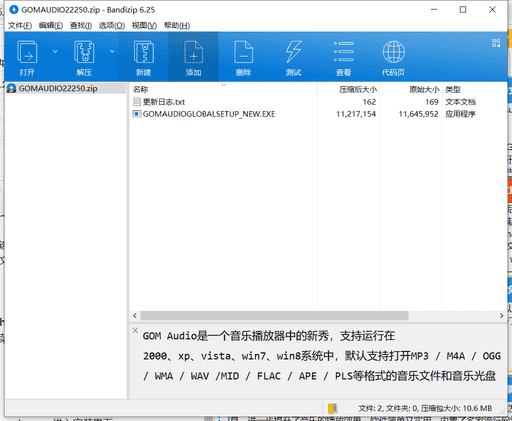Open the Options (选项) menu
Screen dimensions: 512x421
click(x=112, y=25)
